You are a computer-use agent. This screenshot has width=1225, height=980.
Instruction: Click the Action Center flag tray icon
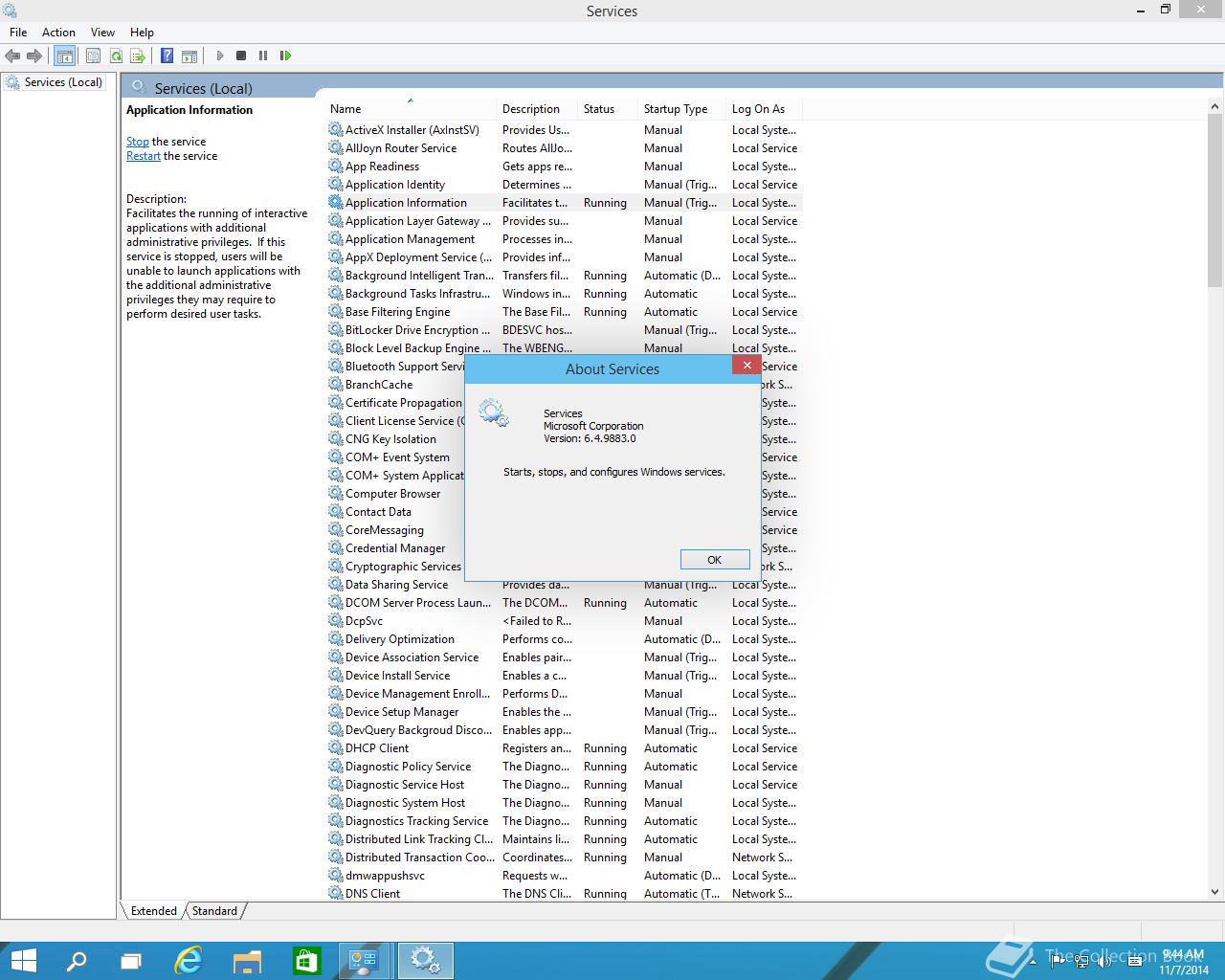point(1058,962)
